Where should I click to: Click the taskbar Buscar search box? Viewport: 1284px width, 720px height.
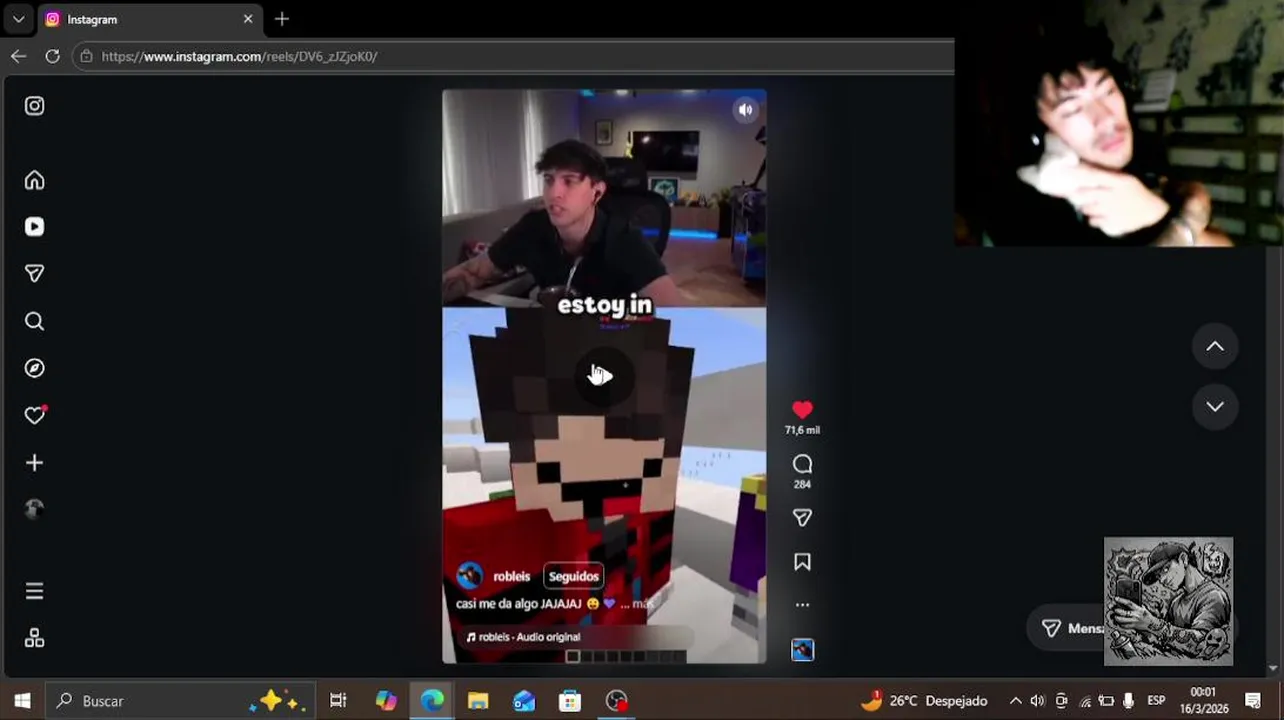180,701
